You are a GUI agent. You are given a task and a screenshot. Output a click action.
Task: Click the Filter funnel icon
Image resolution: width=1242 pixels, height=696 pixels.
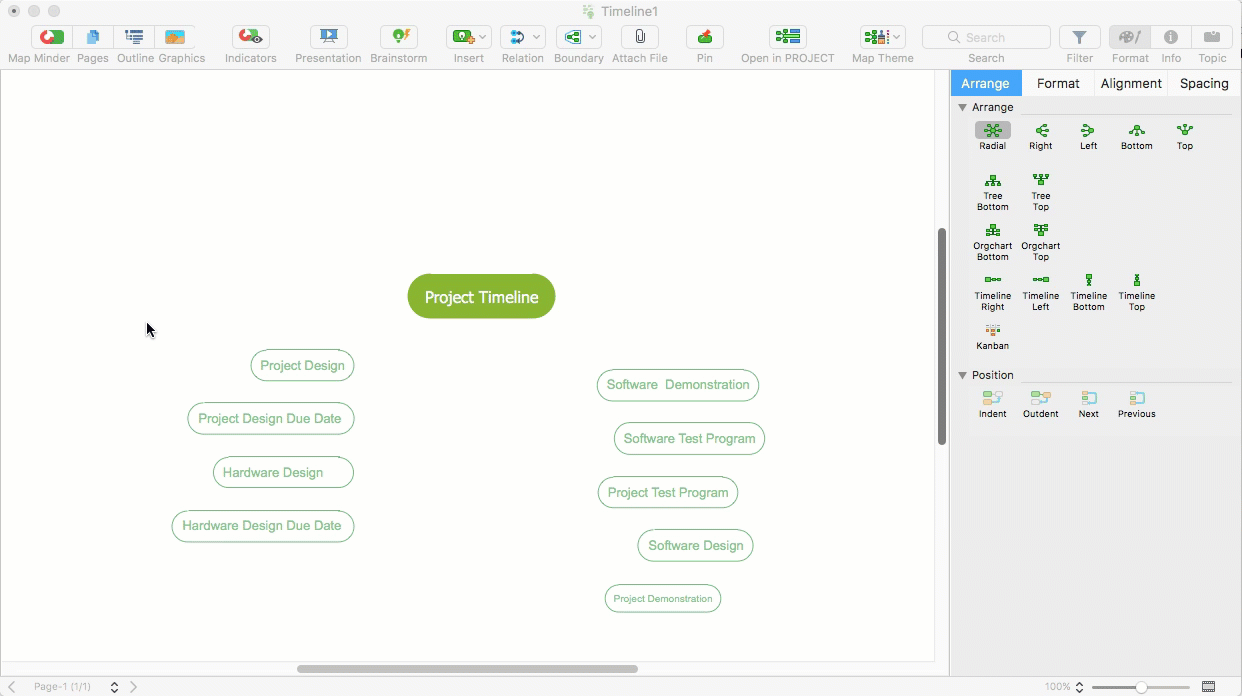pos(1080,37)
